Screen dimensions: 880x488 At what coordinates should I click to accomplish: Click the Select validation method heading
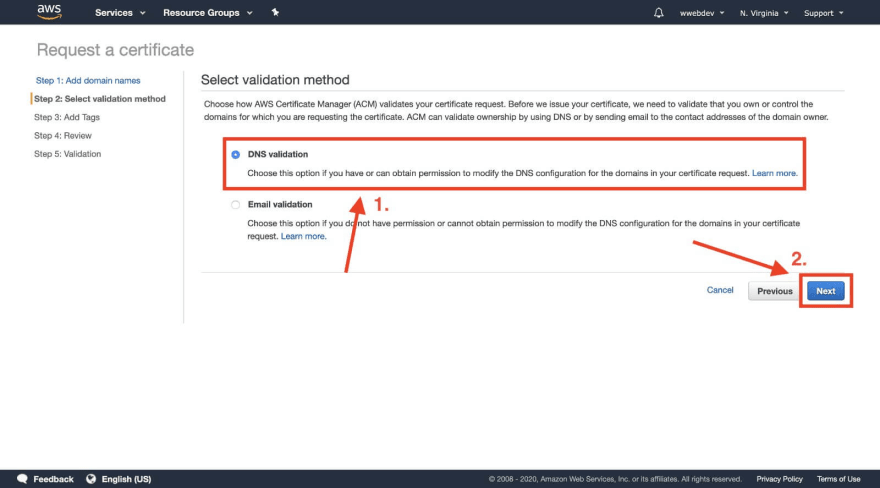[275, 80]
